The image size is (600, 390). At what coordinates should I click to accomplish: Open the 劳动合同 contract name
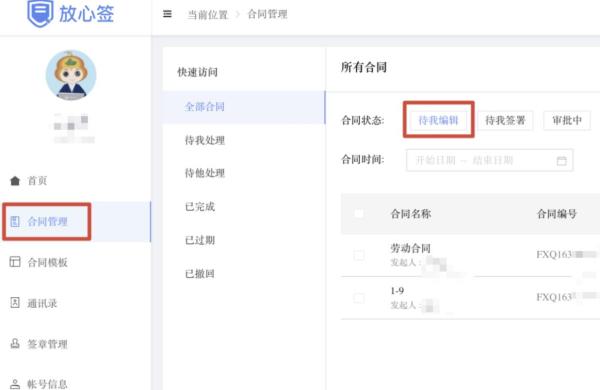pyautogui.click(x=410, y=248)
